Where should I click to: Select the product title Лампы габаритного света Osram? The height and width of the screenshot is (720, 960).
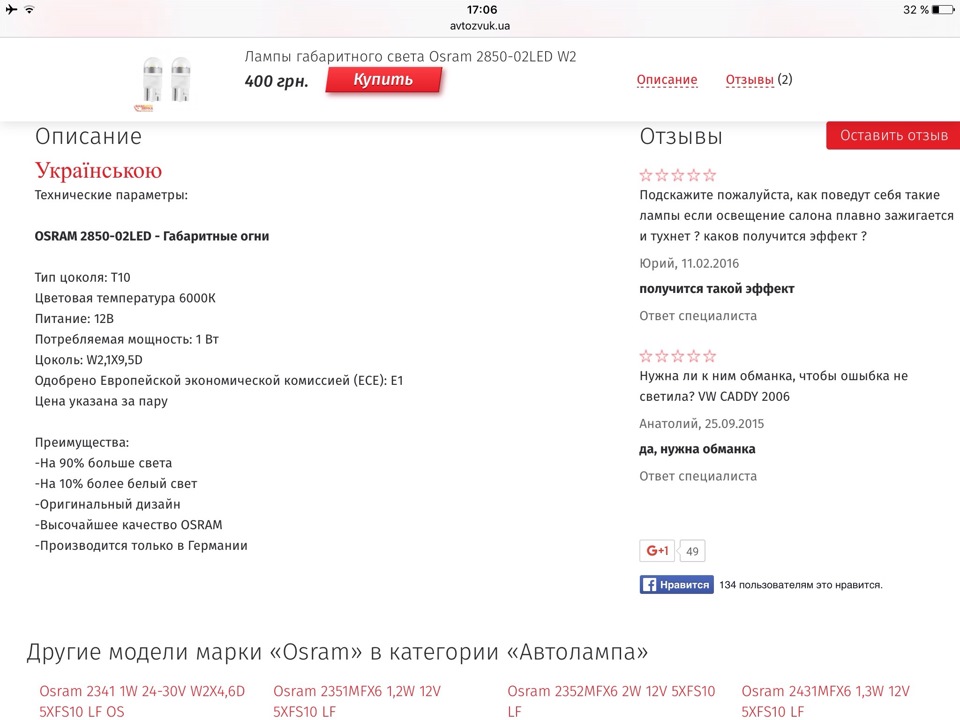[x=410, y=56]
